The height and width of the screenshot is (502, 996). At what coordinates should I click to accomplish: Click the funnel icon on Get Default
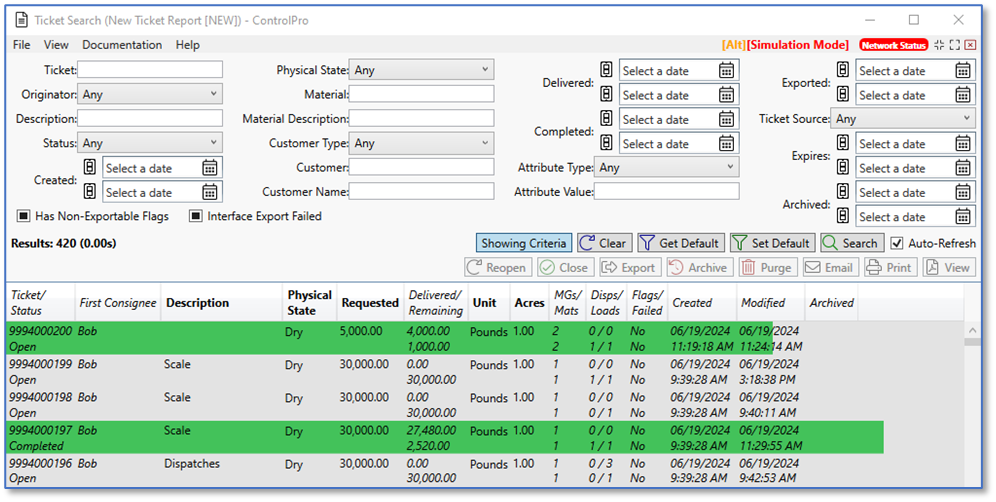tap(647, 243)
